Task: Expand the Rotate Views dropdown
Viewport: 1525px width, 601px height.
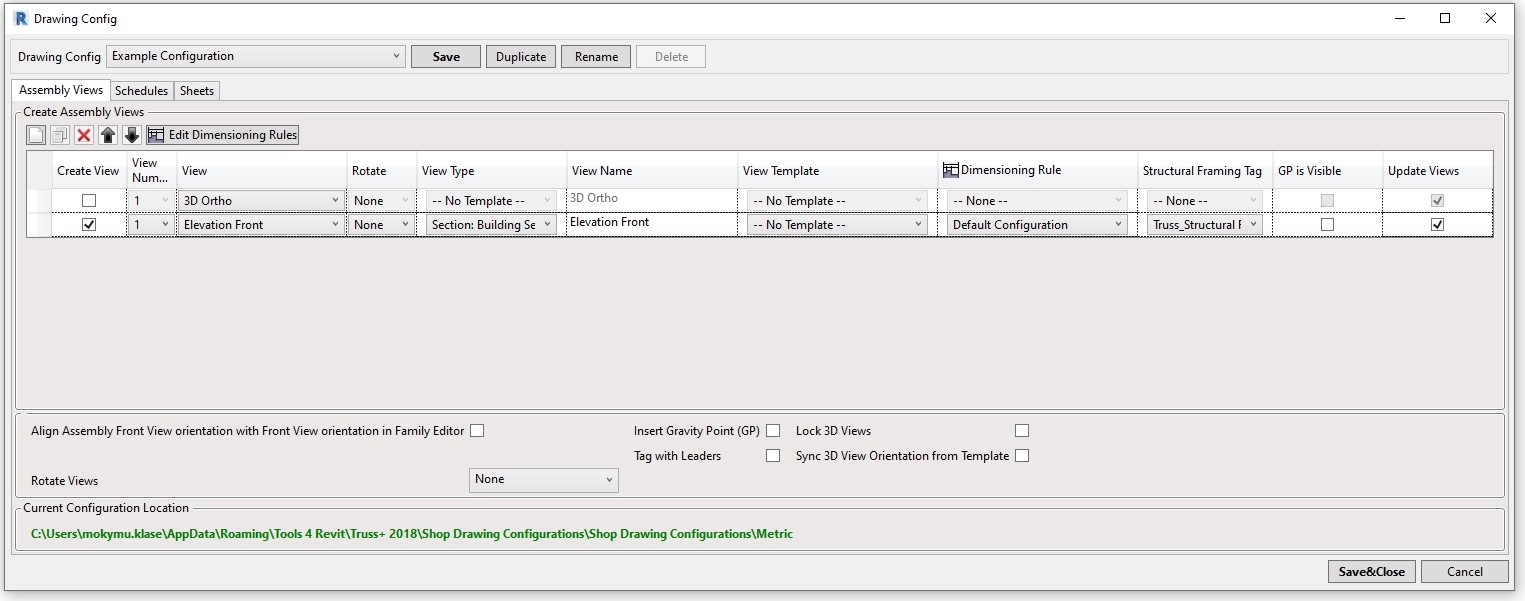Action: click(x=543, y=480)
